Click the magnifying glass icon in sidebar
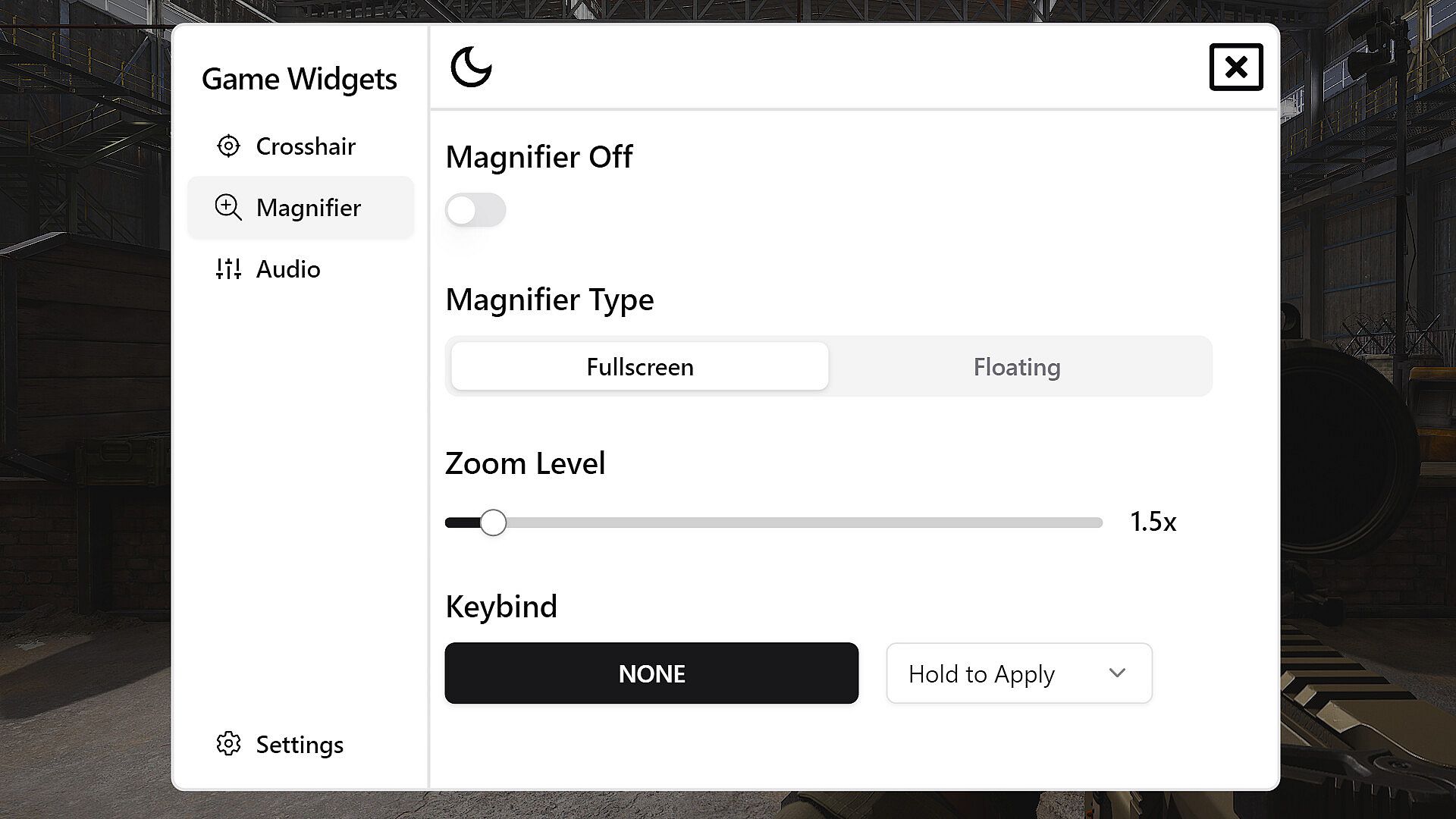This screenshot has height=819, width=1456. (x=227, y=207)
